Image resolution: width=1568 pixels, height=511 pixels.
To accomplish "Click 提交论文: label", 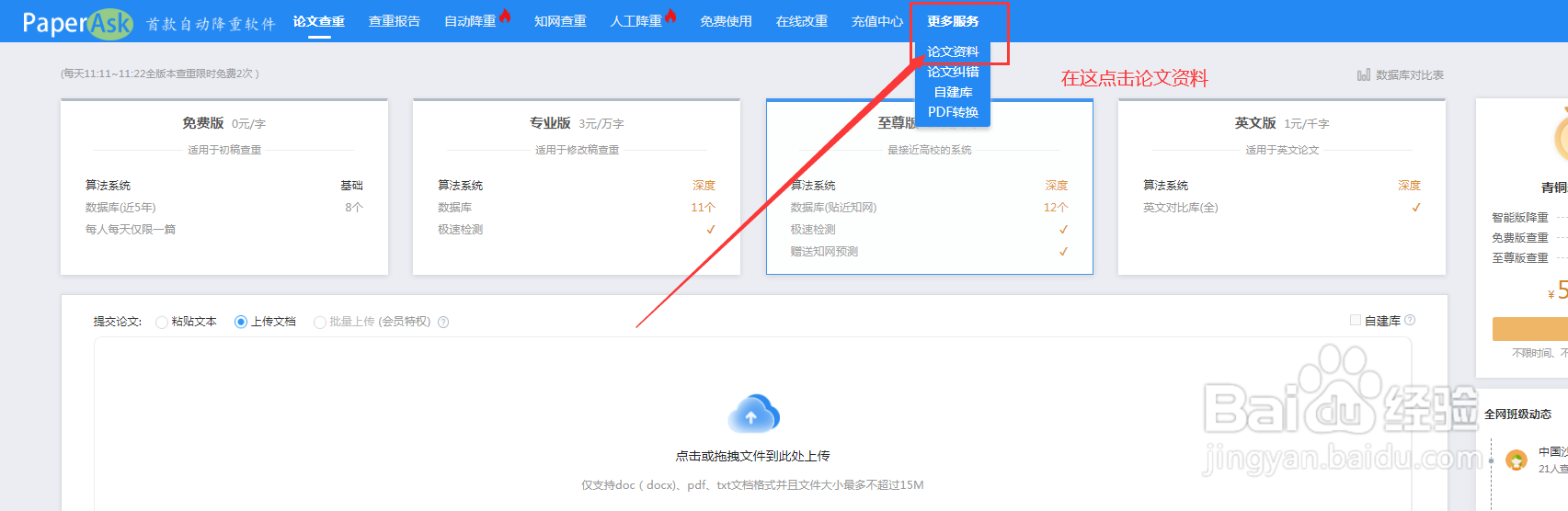I will (118, 322).
